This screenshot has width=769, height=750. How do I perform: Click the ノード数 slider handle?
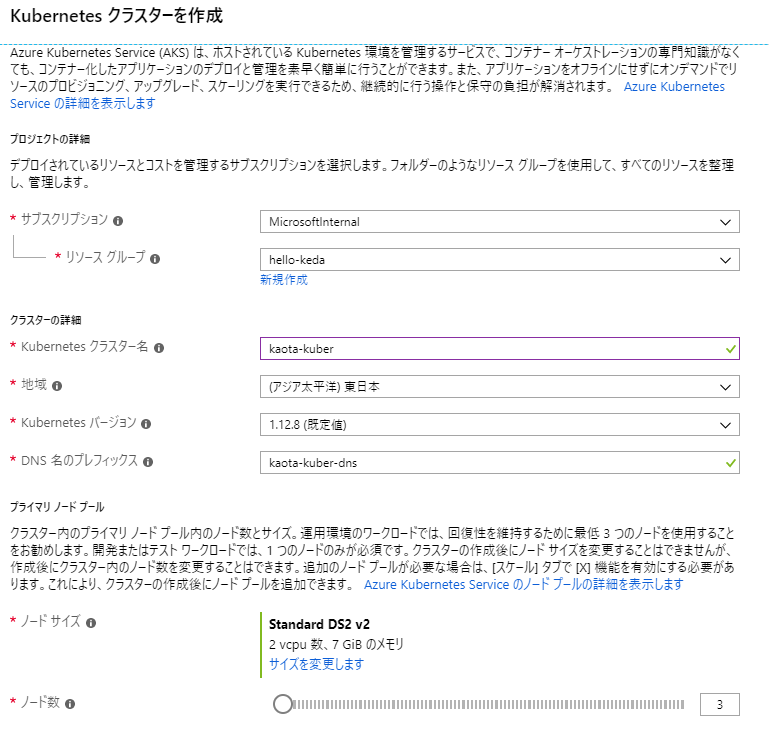pyautogui.click(x=283, y=704)
